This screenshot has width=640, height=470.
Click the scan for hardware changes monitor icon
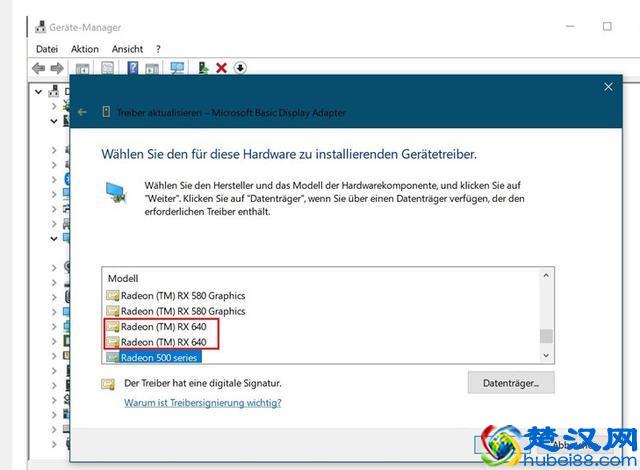click(x=177, y=68)
